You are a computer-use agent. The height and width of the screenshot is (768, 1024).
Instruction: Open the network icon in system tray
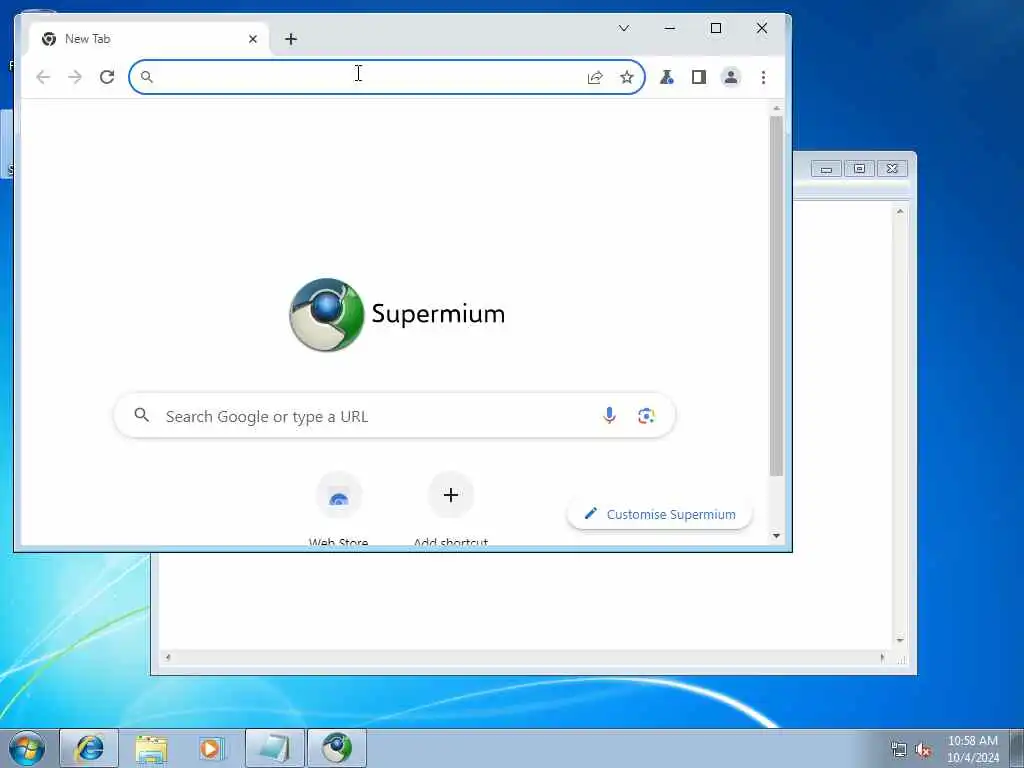[899, 750]
